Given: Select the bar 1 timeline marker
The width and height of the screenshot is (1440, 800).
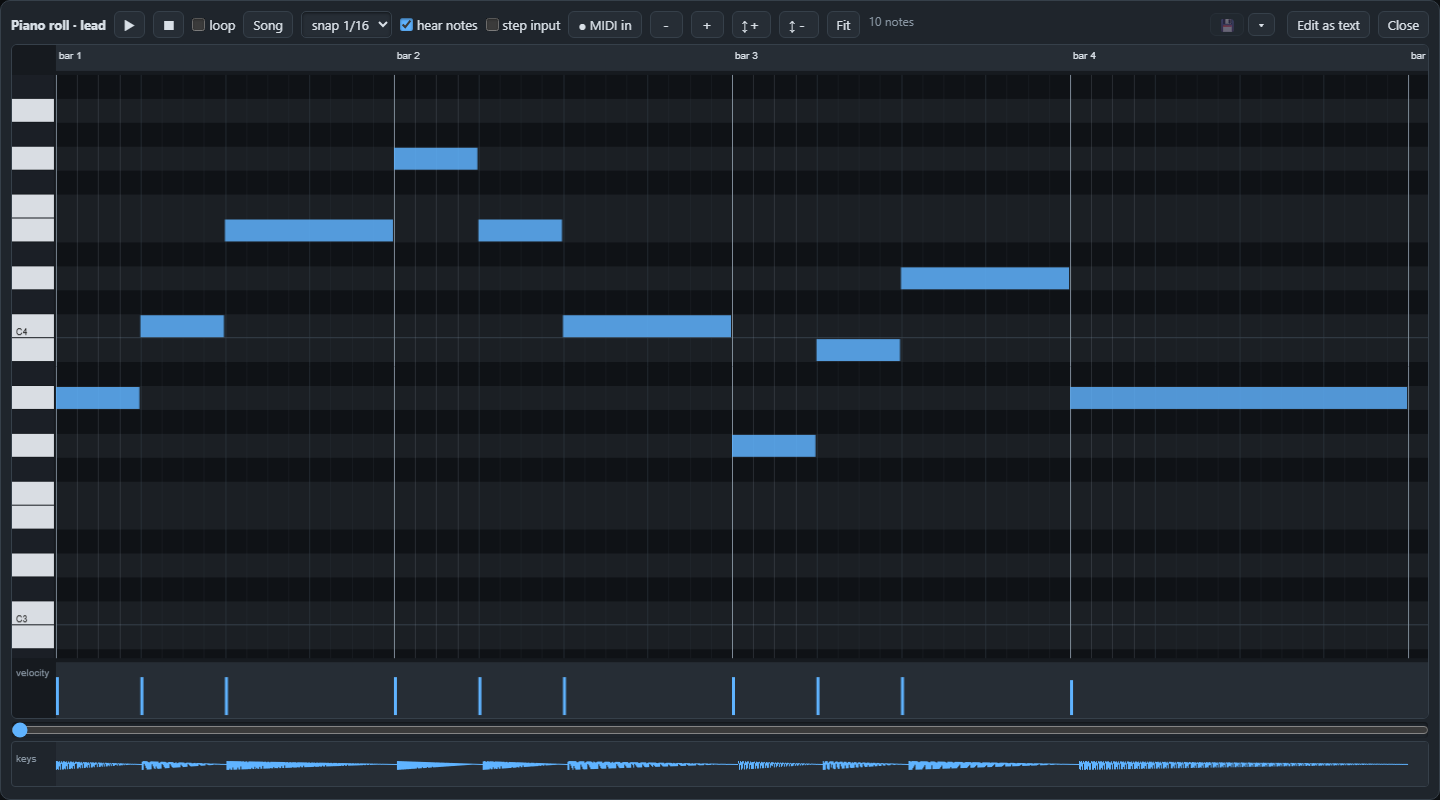Looking at the screenshot, I should click(70, 56).
